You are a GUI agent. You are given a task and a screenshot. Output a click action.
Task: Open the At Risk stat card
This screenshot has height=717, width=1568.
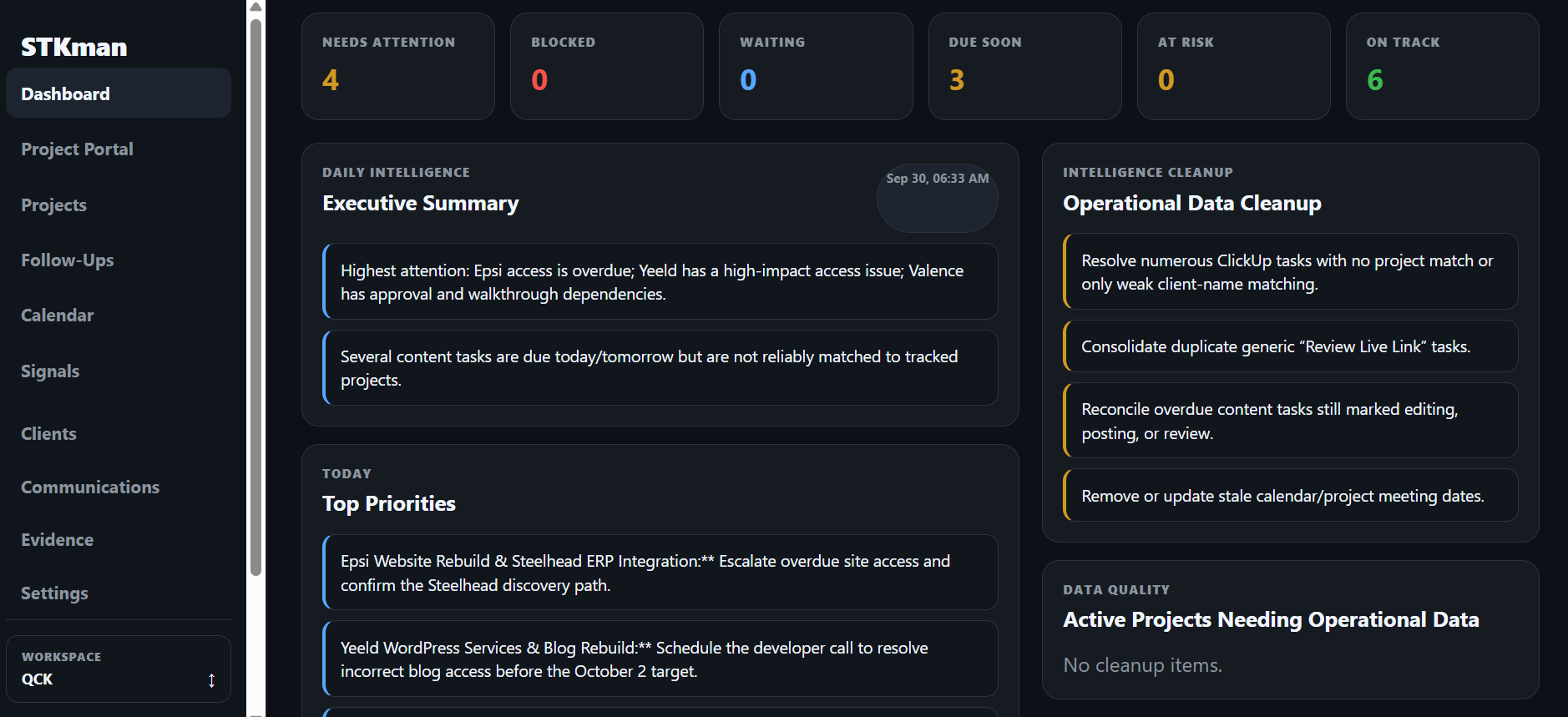pos(1234,66)
